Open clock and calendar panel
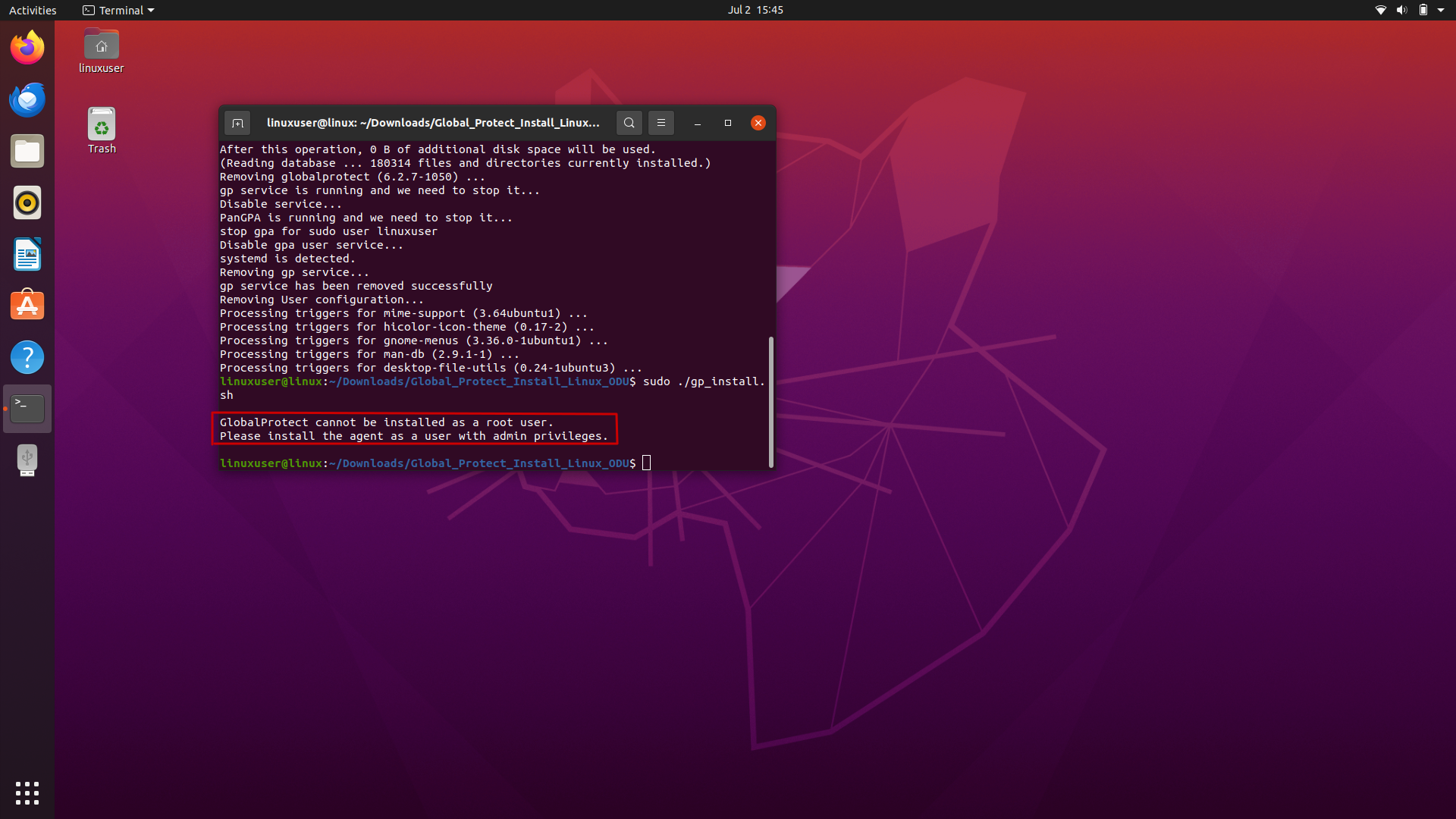The image size is (1456, 819). click(755, 10)
